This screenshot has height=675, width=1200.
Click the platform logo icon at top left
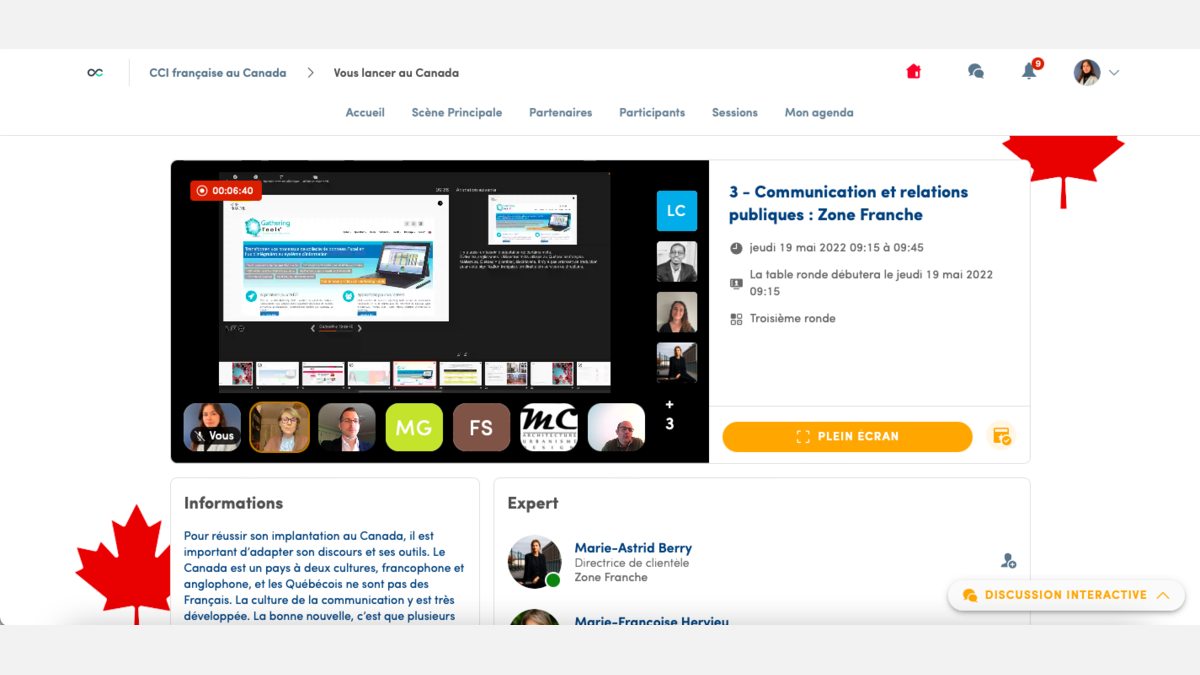[x=95, y=72]
